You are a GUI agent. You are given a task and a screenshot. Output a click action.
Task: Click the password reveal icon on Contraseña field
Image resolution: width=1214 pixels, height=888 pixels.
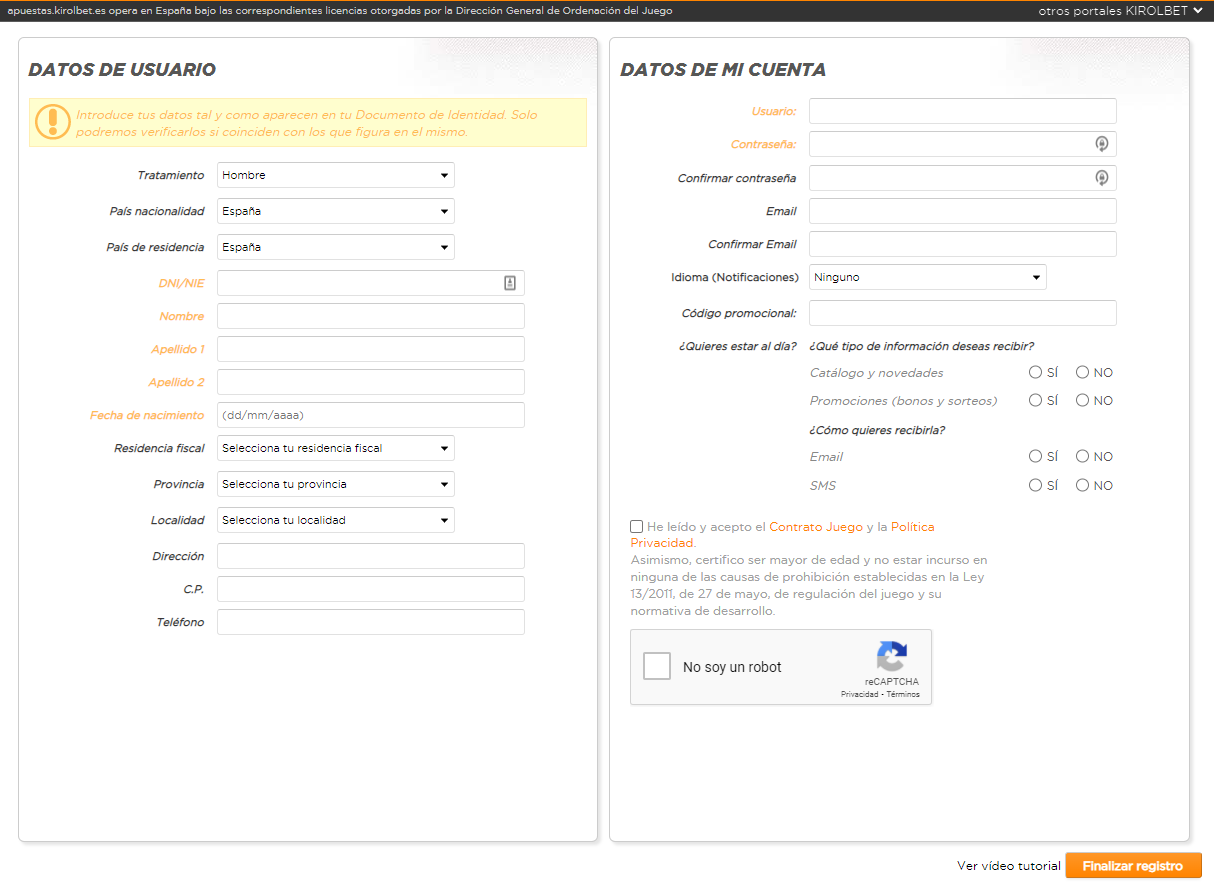(x=1101, y=144)
